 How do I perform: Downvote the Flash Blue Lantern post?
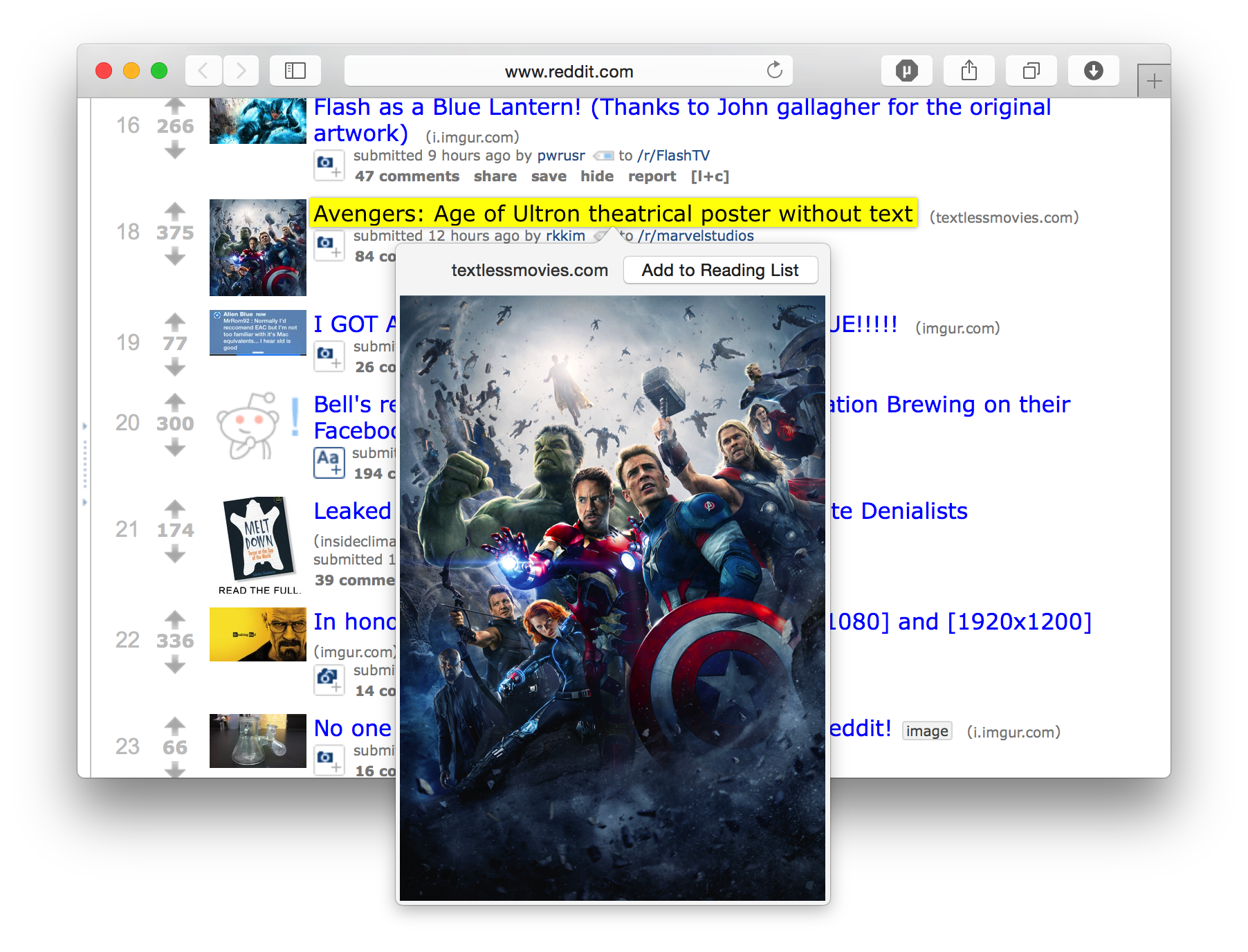(175, 149)
